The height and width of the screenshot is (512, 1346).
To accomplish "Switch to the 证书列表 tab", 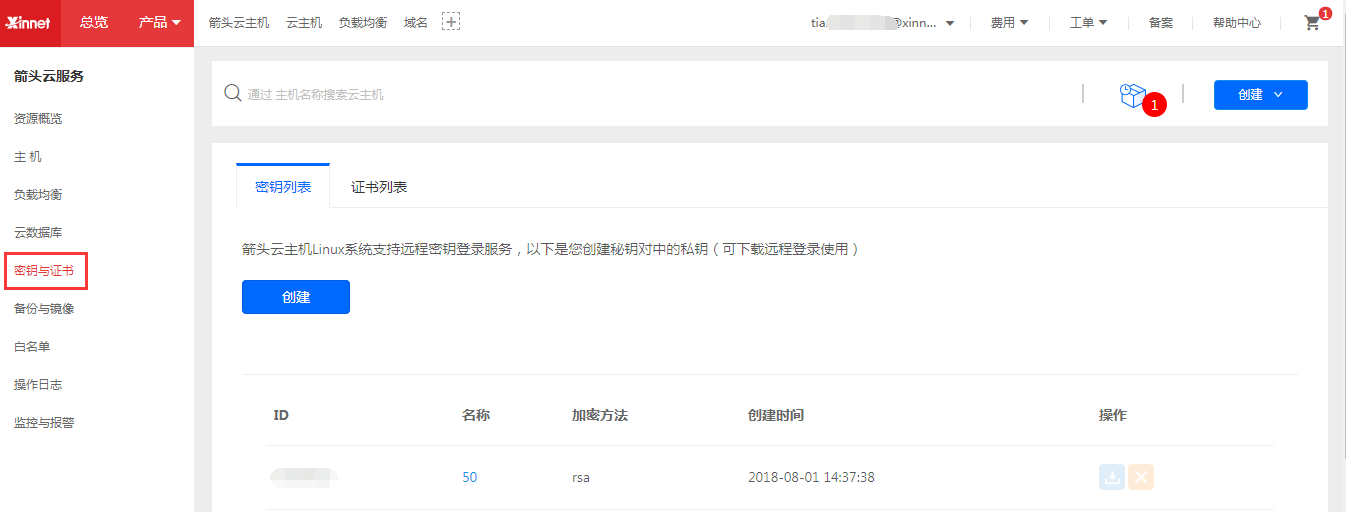I will [379, 187].
